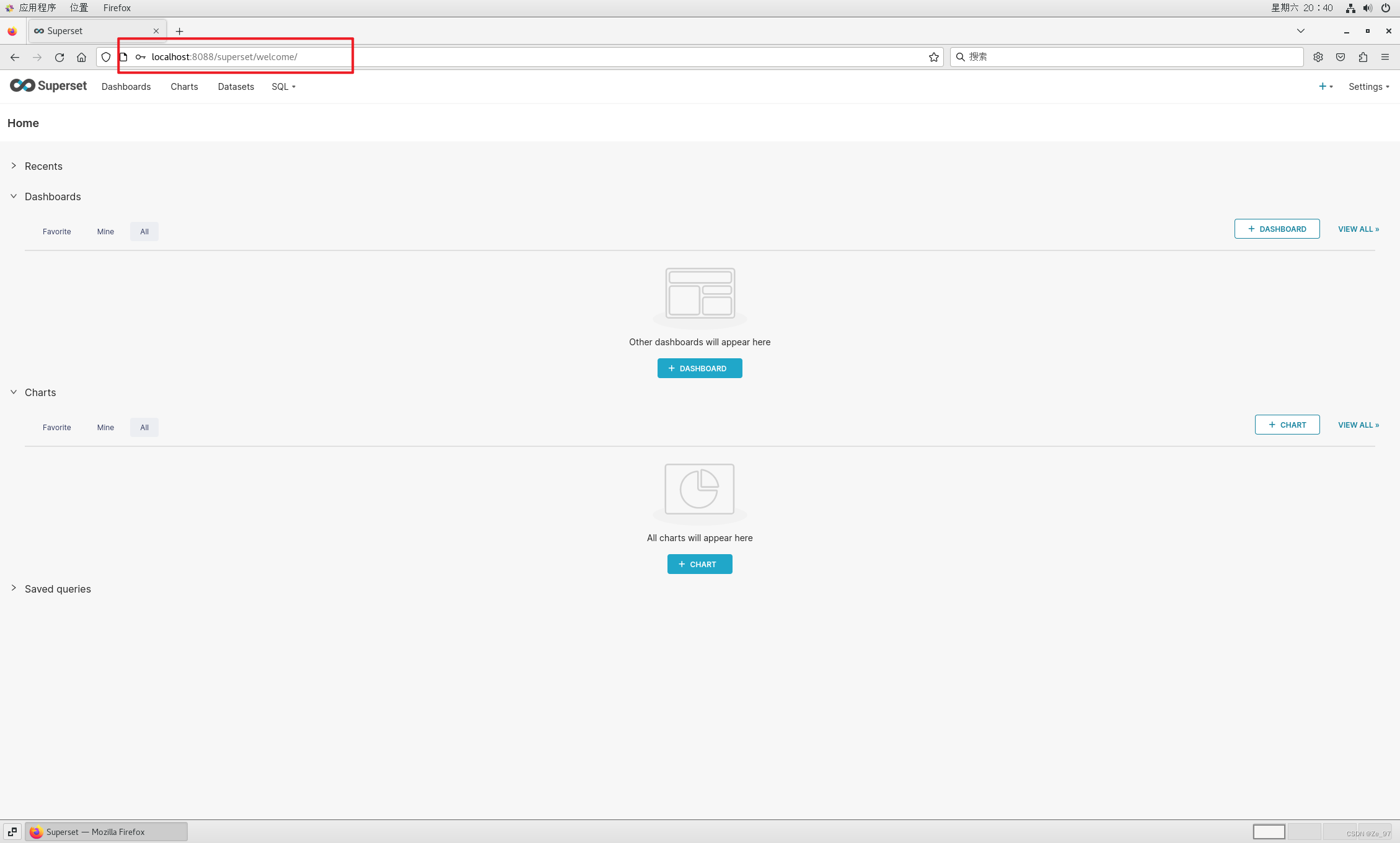
Task: Select the Mine filter under Charts
Action: click(105, 428)
